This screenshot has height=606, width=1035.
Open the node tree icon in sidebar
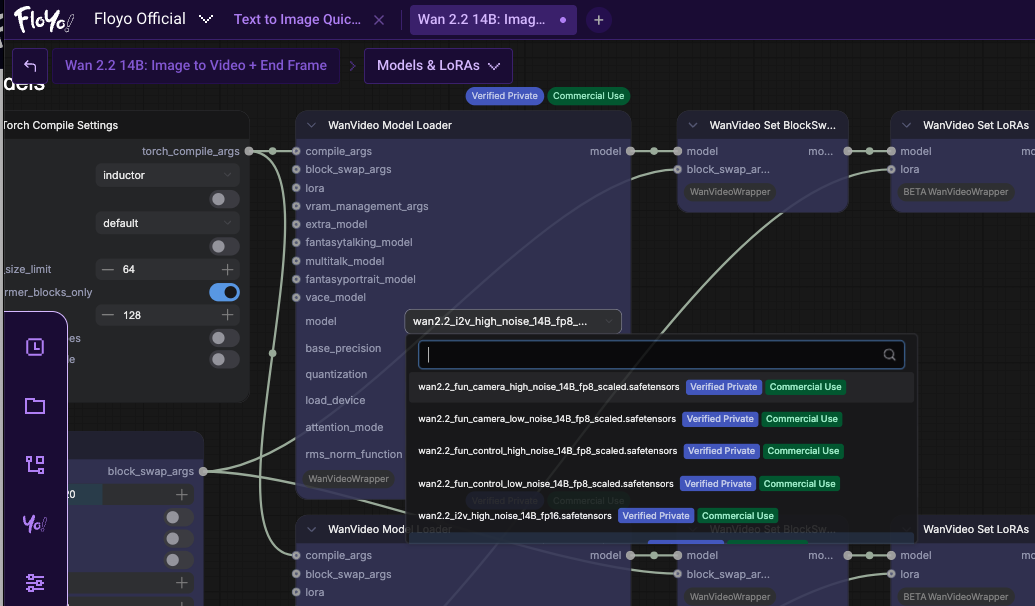click(x=35, y=465)
